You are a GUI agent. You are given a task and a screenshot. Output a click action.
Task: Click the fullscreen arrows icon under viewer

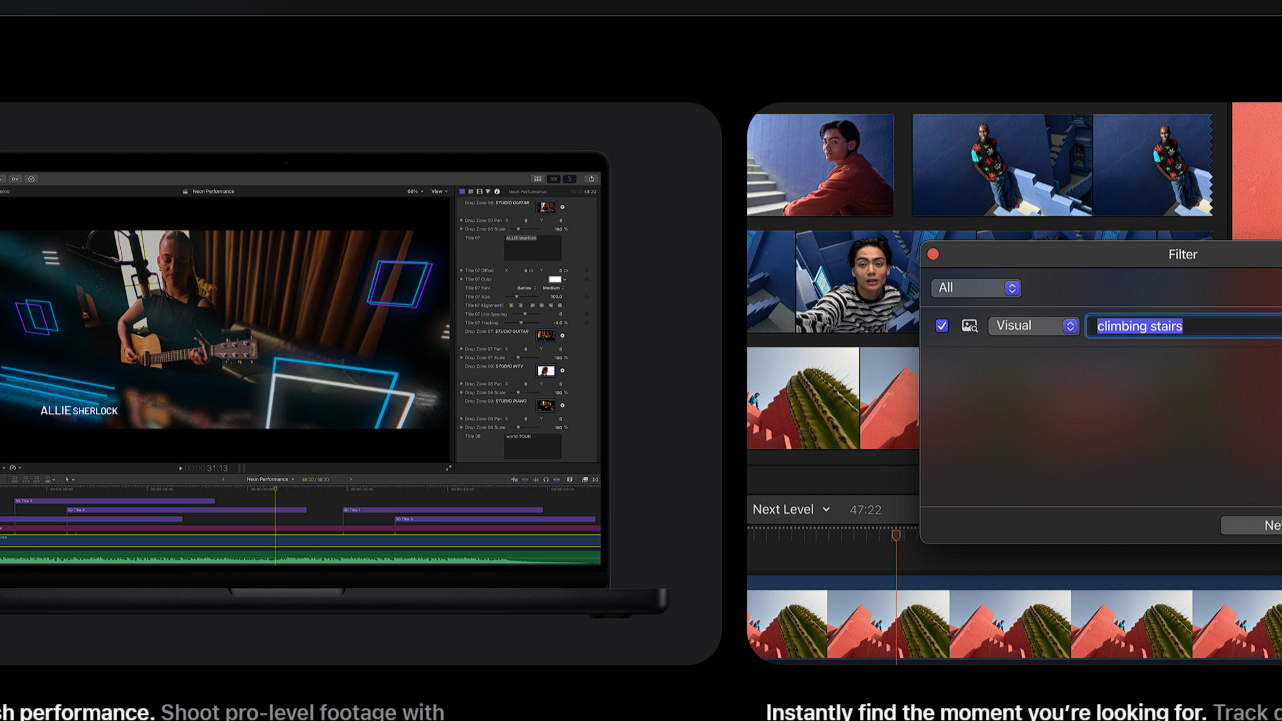[x=448, y=468]
